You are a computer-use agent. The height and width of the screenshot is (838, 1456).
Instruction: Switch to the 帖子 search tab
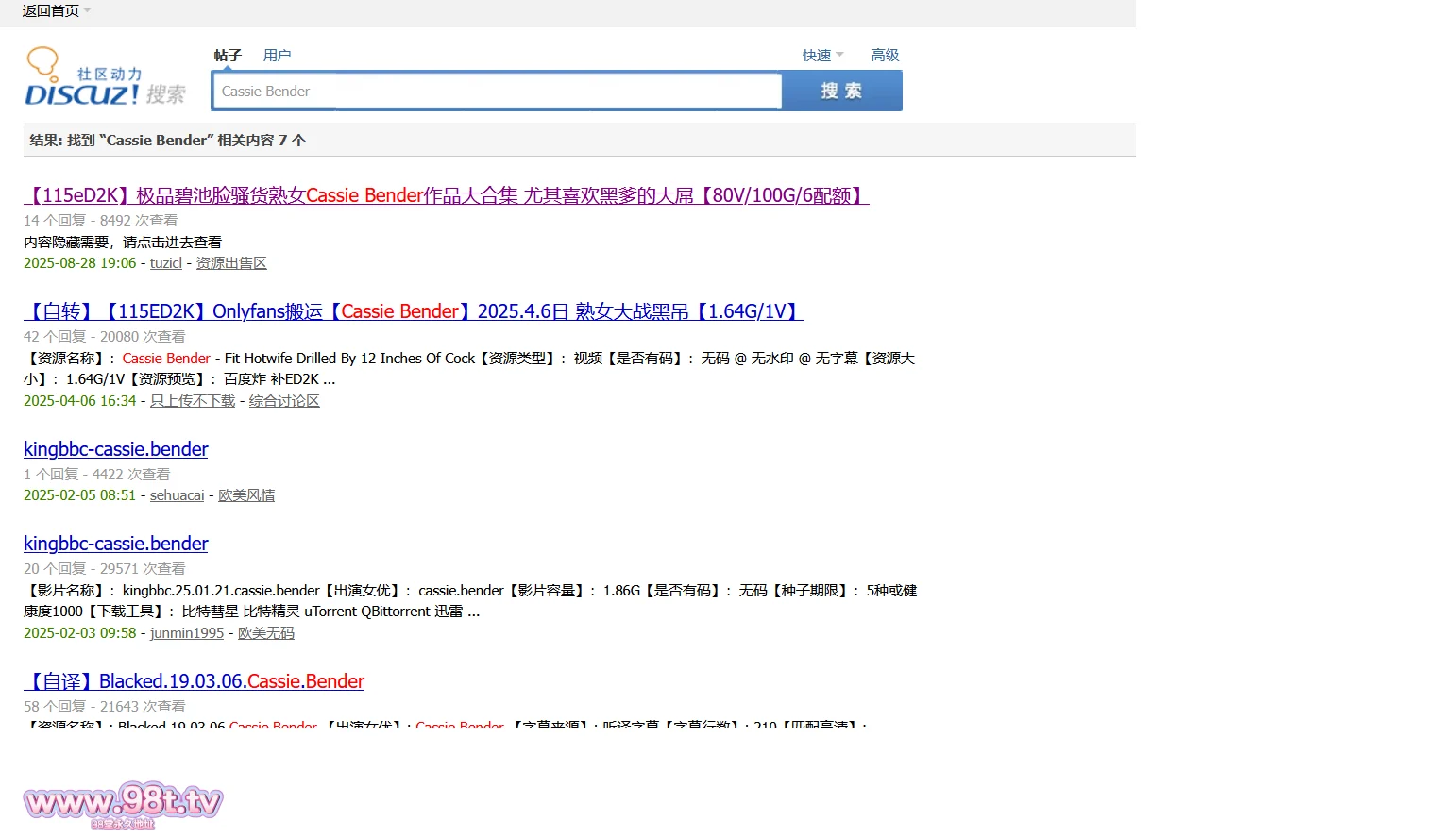[x=228, y=56]
